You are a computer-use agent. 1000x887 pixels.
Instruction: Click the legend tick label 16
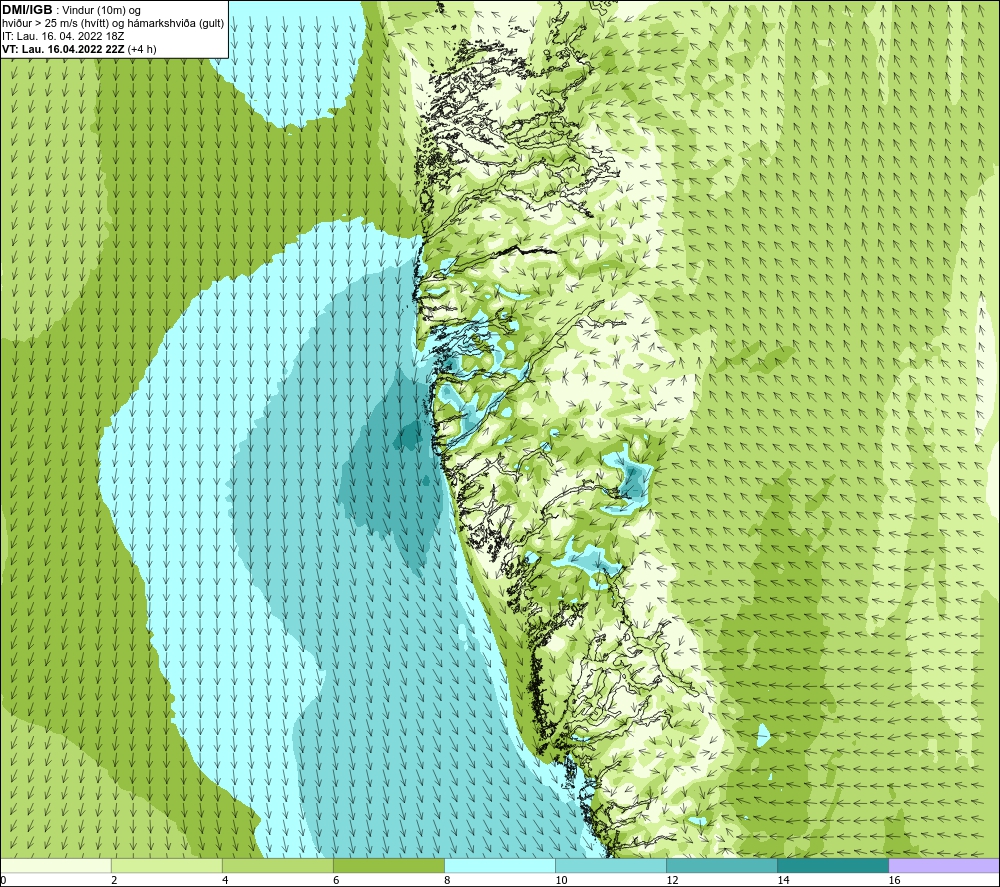[x=894, y=881]
